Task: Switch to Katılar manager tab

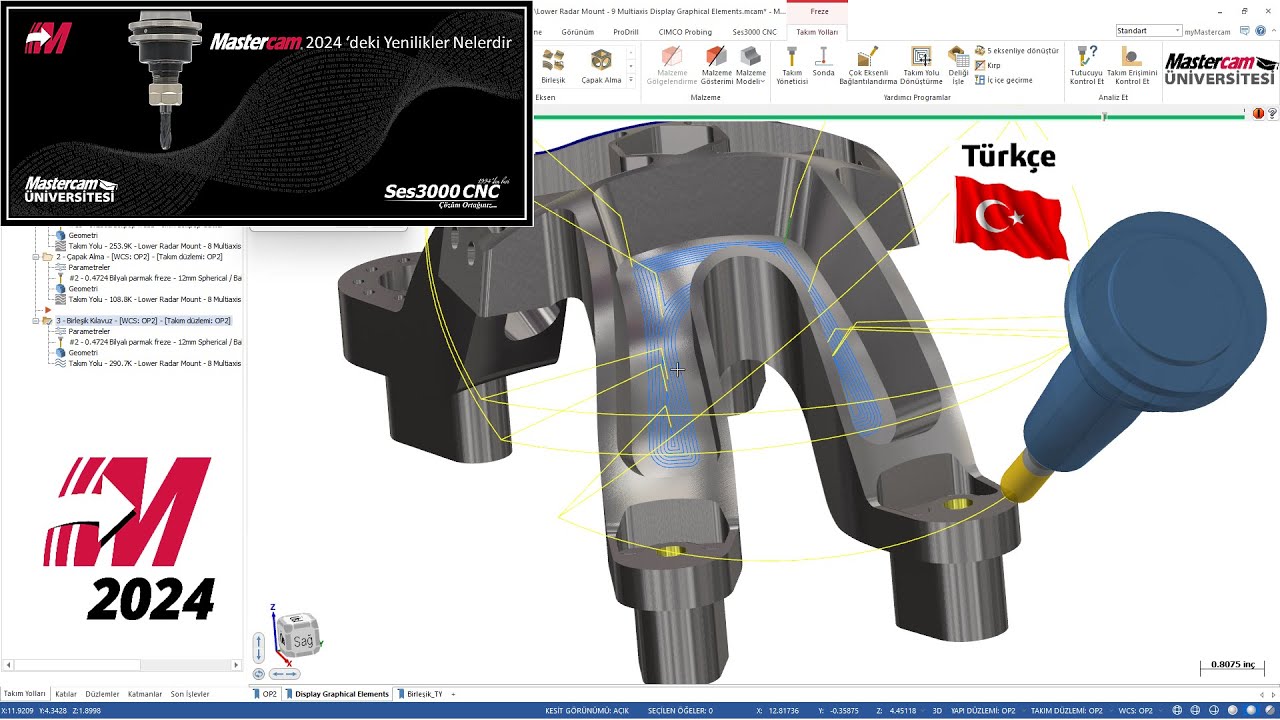Action: pyautogui.click(x=66, y=694)
